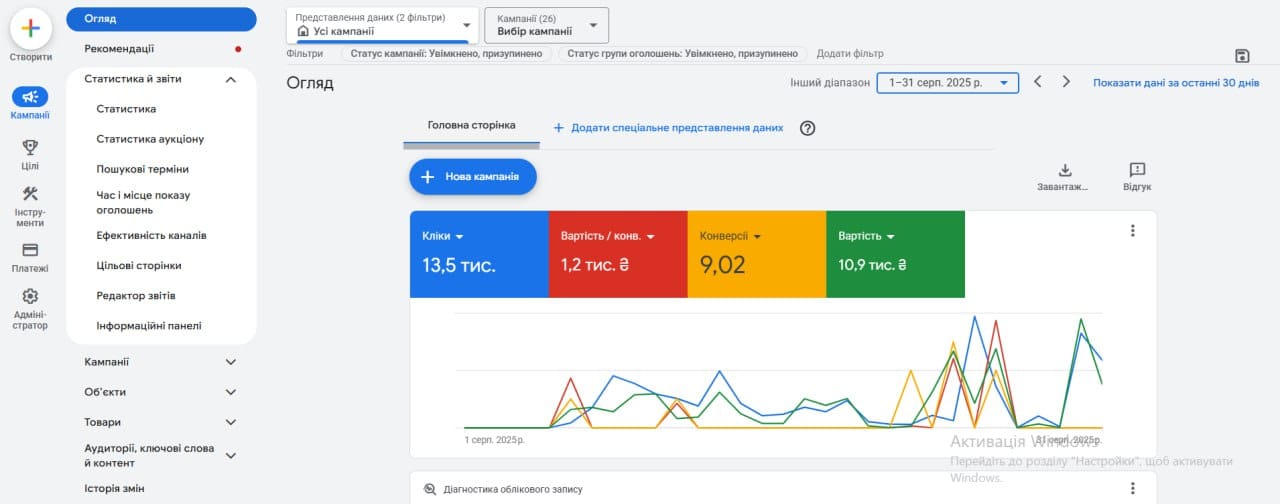Open the Платежі card section
Viewport: 1280px width, 504px height.
(30, 250)
